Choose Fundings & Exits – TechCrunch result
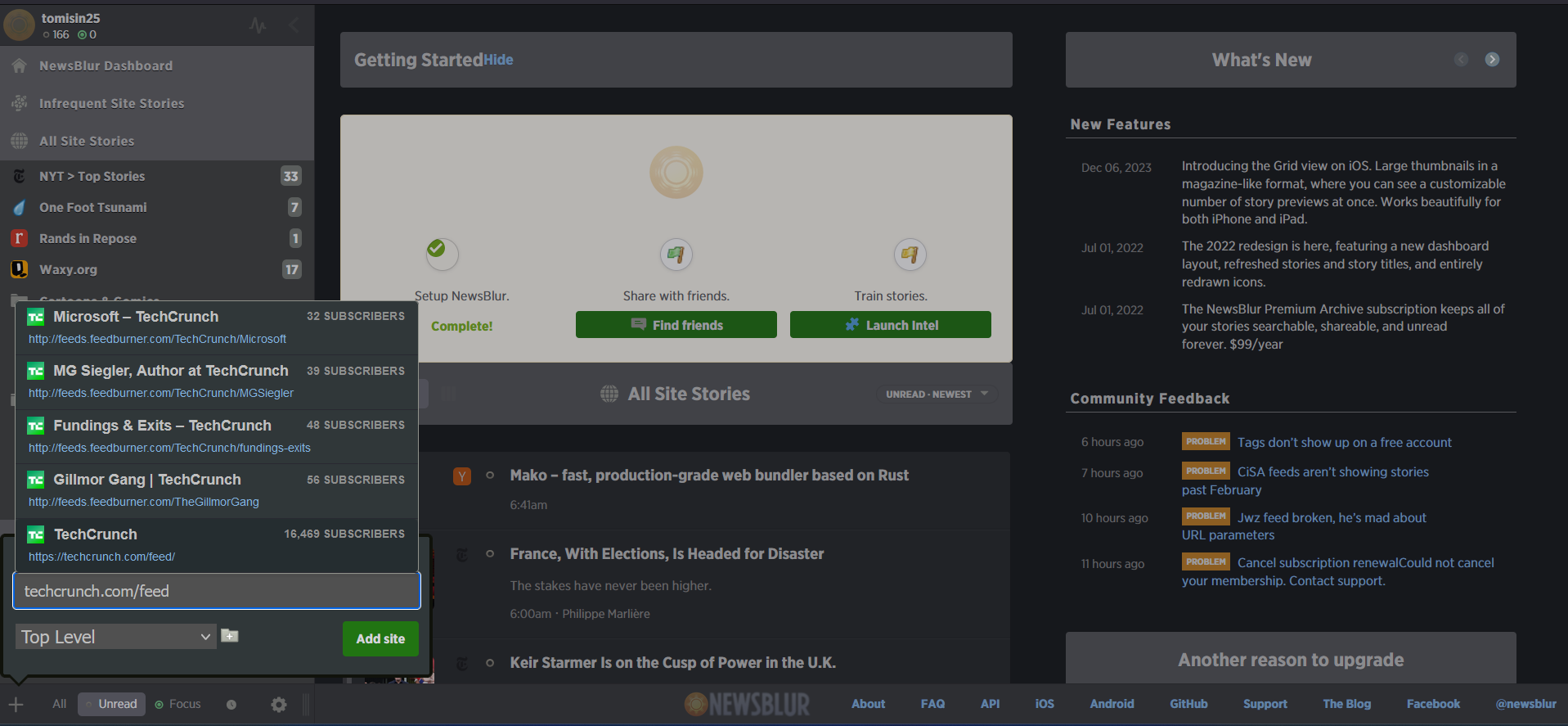 click(217, 436)
